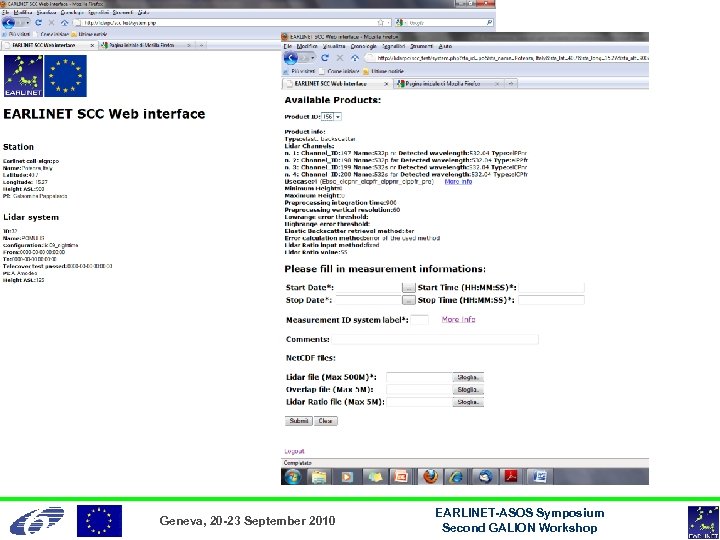This screenshot has width=720, height=540.
Task: Open Visualizza menu in front Firefox window
Action: click(x=334, y=46)
